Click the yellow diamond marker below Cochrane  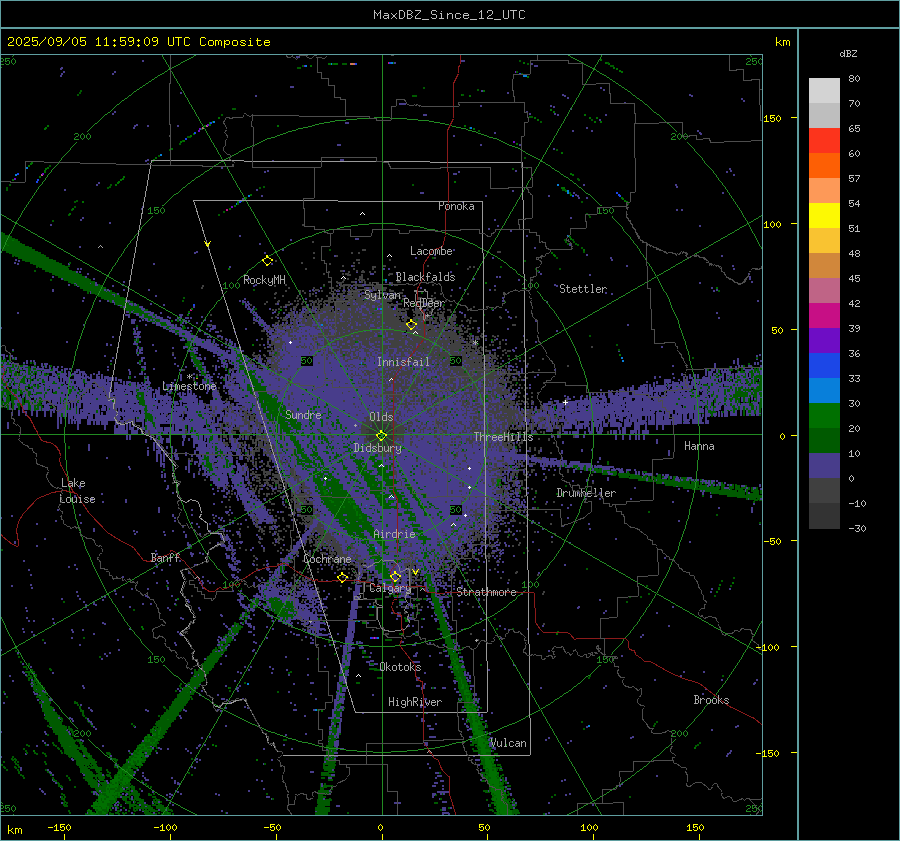(342, 578)
